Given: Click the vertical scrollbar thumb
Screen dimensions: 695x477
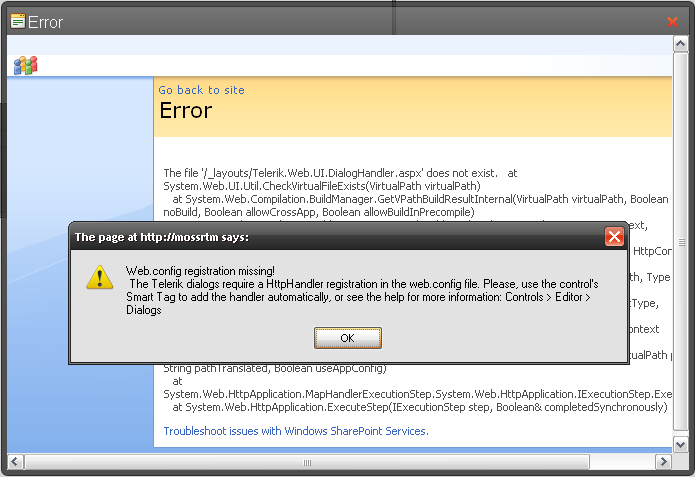Looking at the screenshot, I should pyautogui.click(x=680, y=242).
